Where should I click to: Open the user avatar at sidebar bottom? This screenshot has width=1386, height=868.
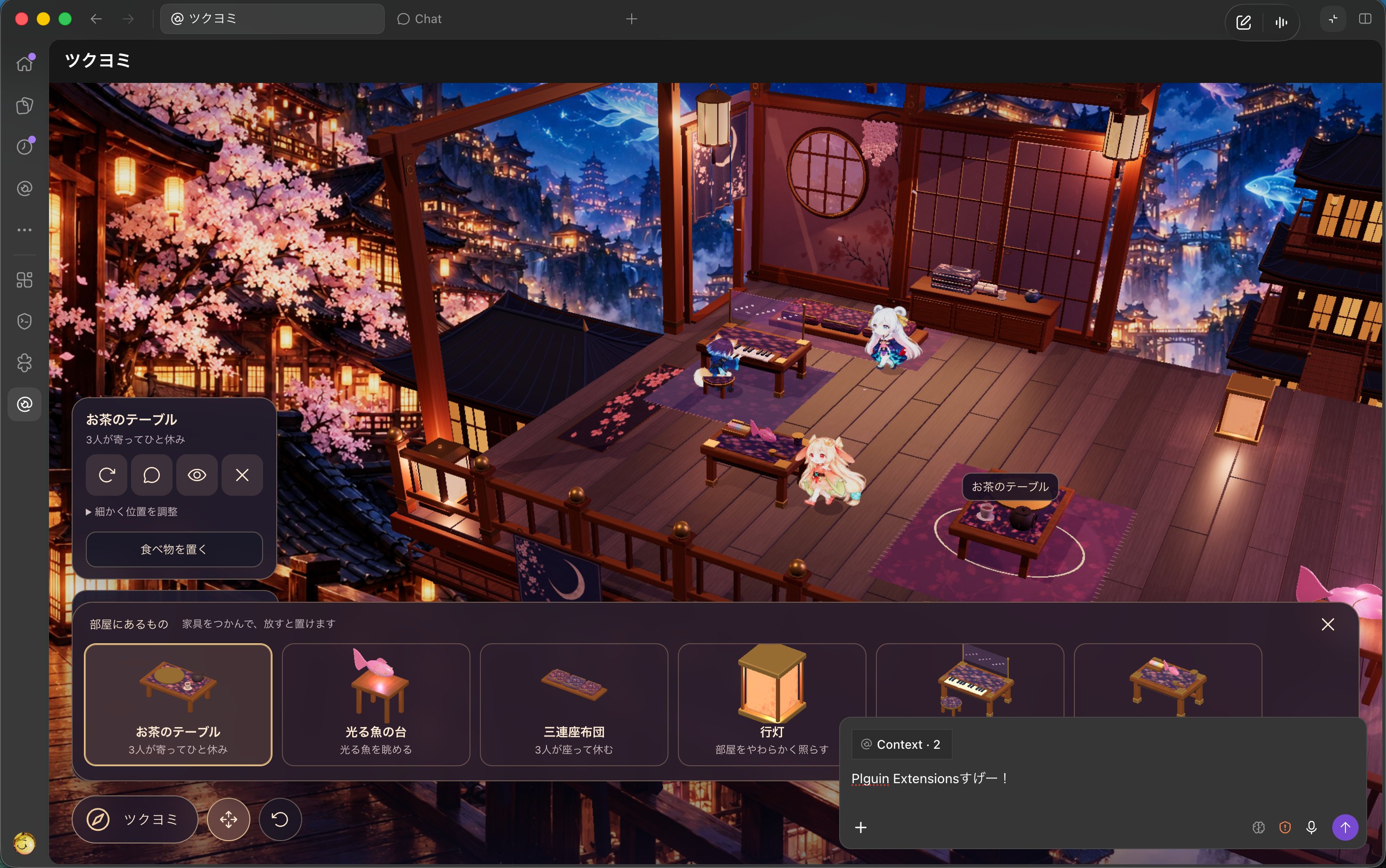24,843
